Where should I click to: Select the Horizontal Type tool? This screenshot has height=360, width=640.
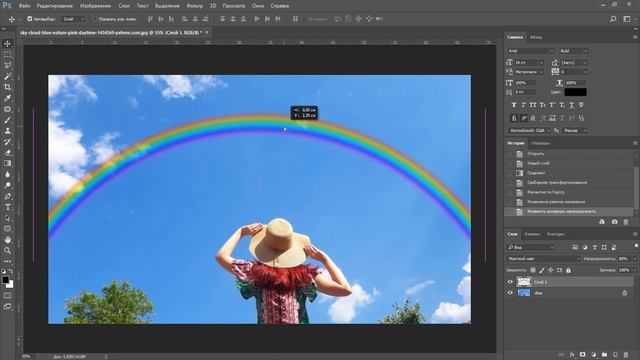[x=7, y=207]
